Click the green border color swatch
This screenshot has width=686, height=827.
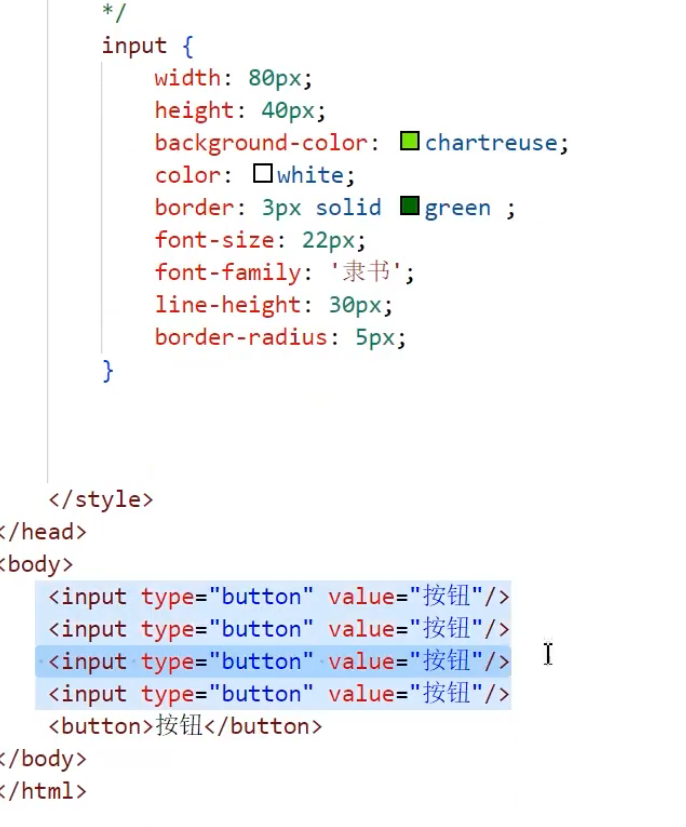pos(410,206)
